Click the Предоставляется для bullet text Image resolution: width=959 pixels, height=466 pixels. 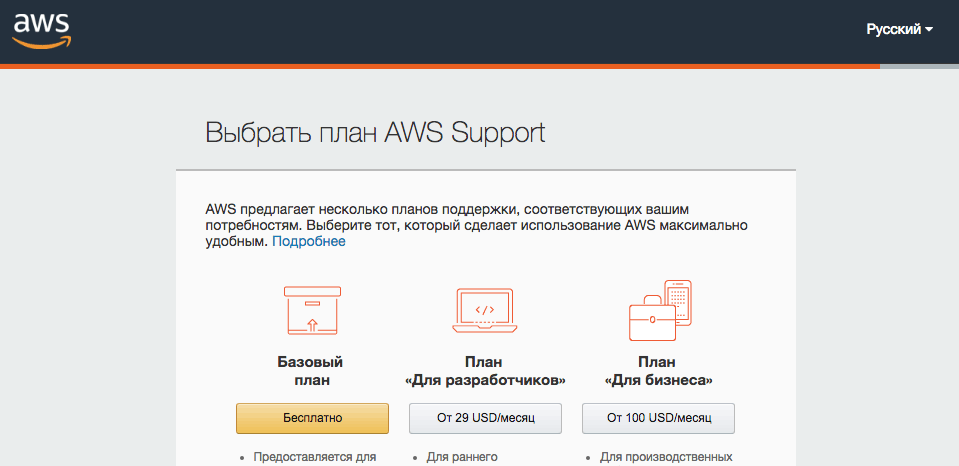(x=314, y=457)
